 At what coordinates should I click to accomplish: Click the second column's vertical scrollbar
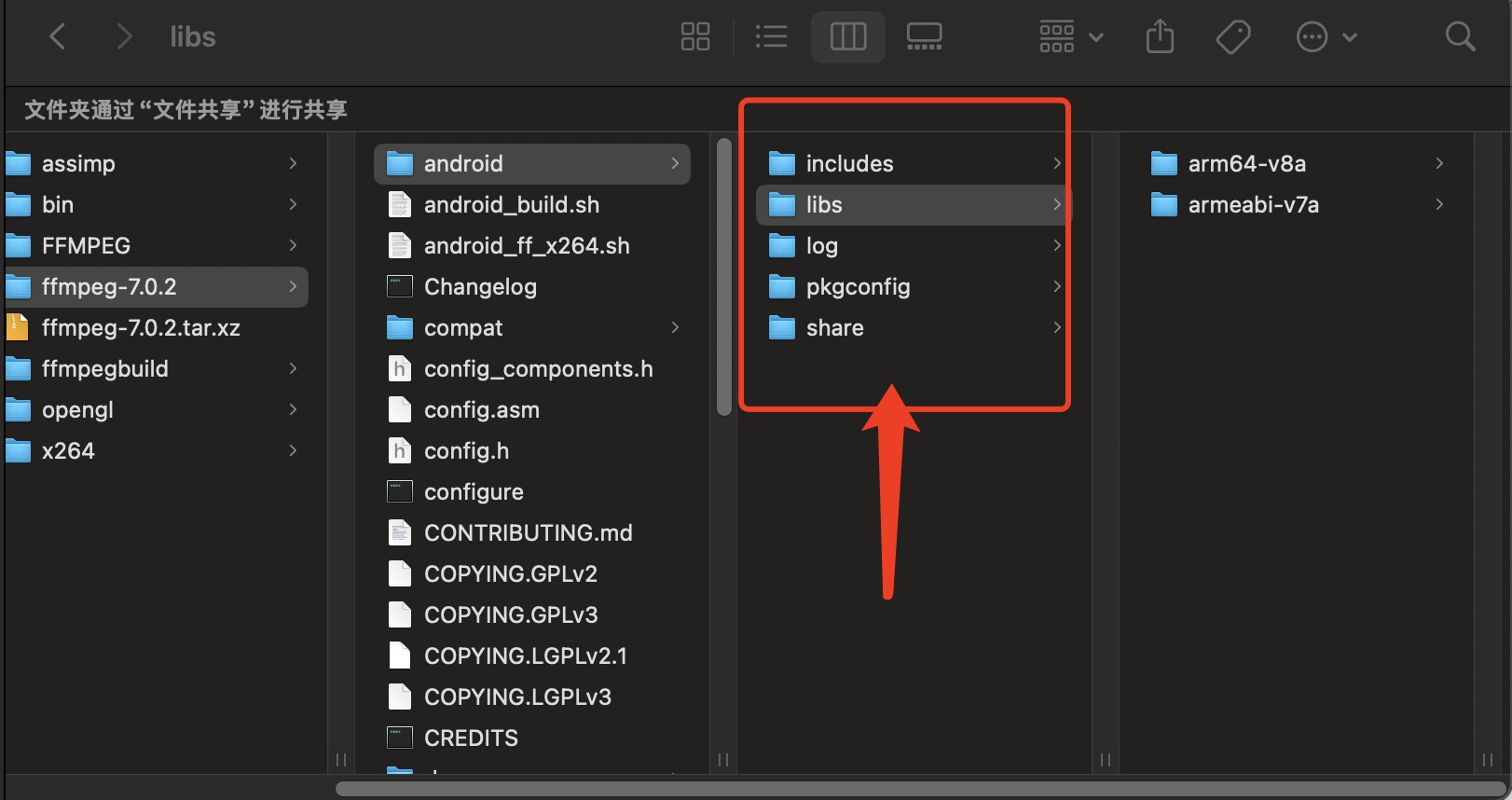(723, 277)
